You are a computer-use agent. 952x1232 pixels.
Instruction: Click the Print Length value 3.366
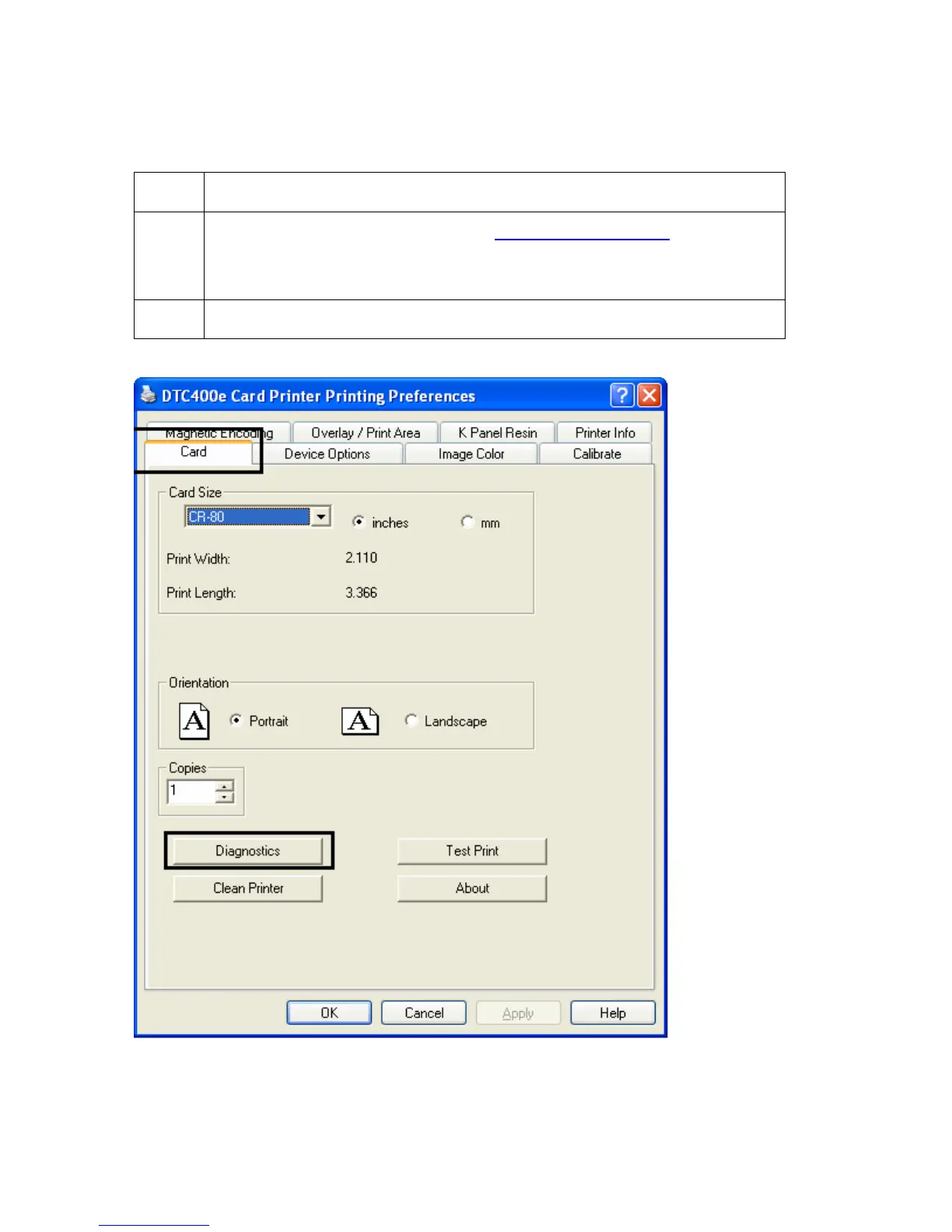click(361, 593)
